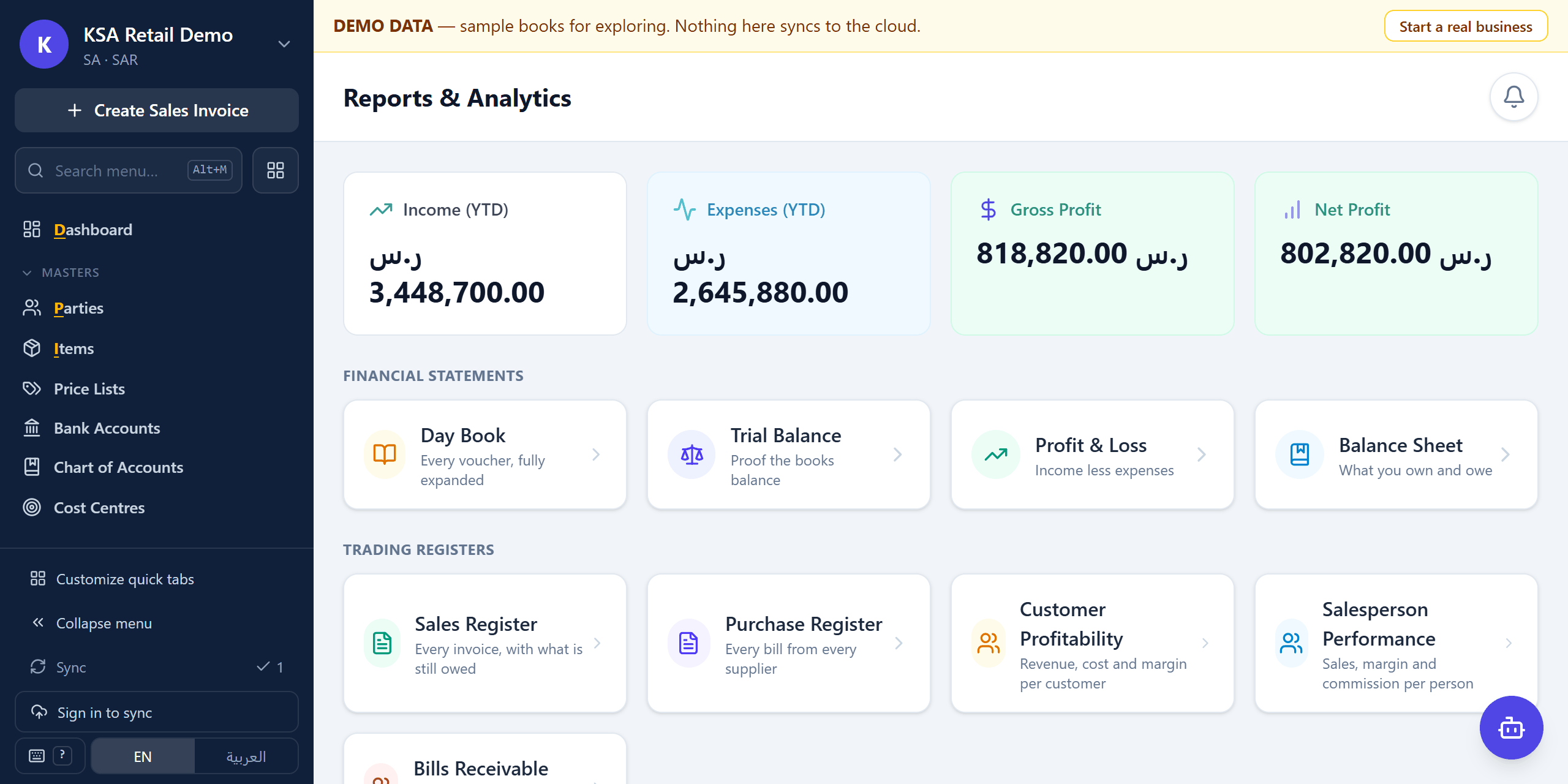Click the Purchase Register document icon
The height and width of the screenshot is (784, 1568).
688,643
